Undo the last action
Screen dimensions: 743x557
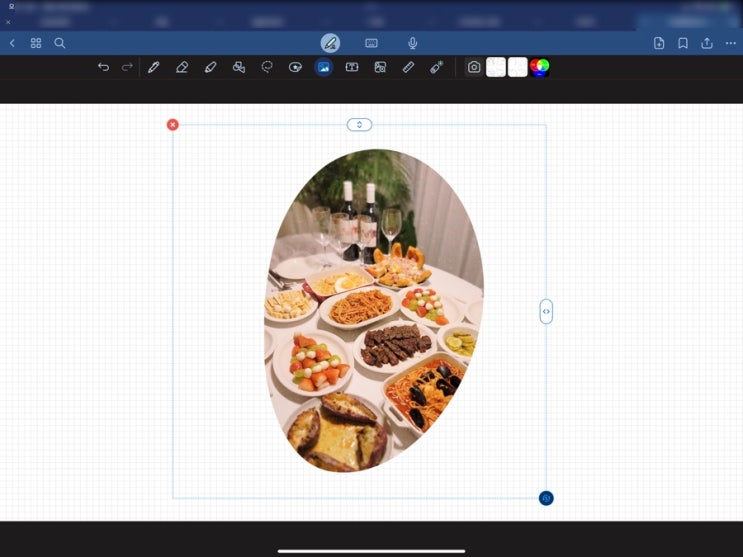pos(103,67)
